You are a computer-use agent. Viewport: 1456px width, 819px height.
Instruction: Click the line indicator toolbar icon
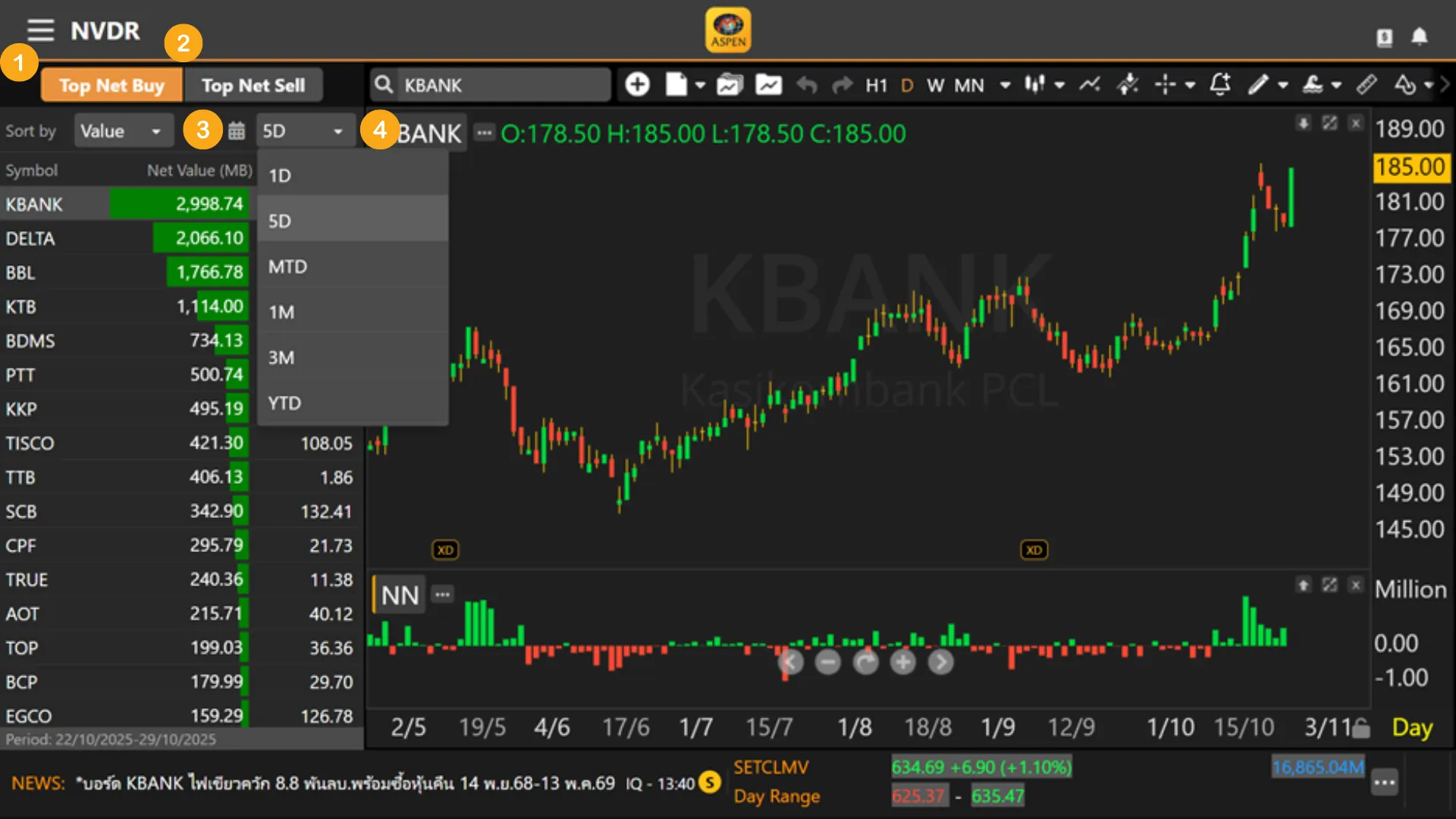[x=1090, y=84]
